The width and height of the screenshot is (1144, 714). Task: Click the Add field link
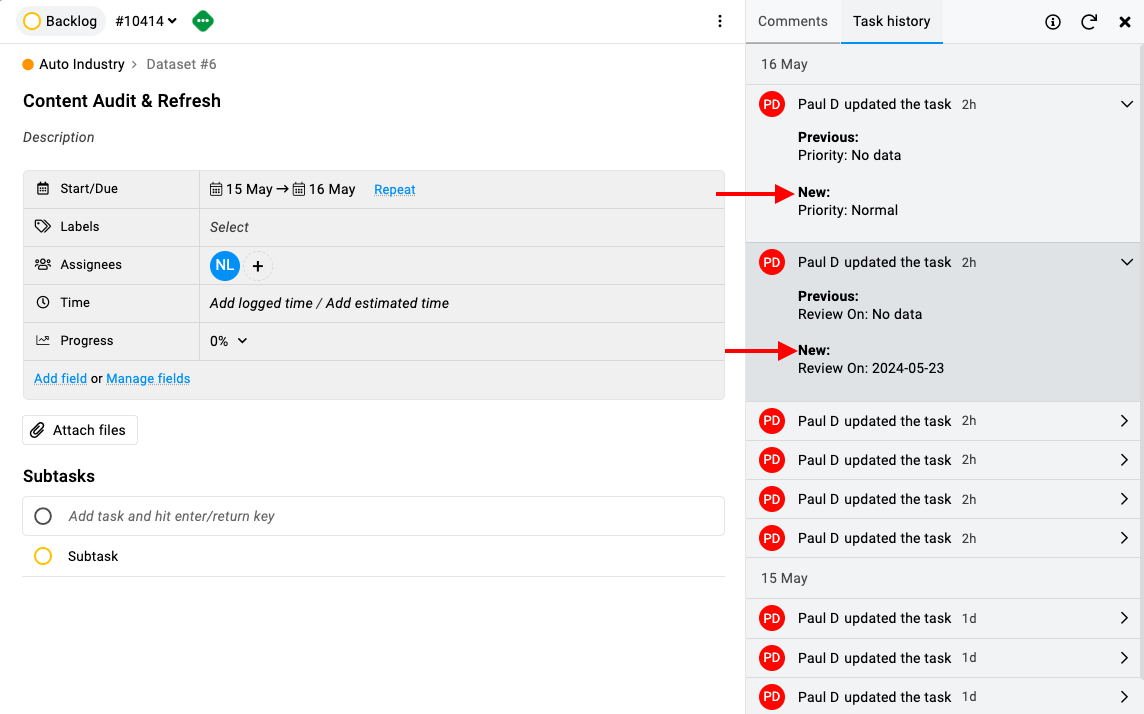(61, 379)
